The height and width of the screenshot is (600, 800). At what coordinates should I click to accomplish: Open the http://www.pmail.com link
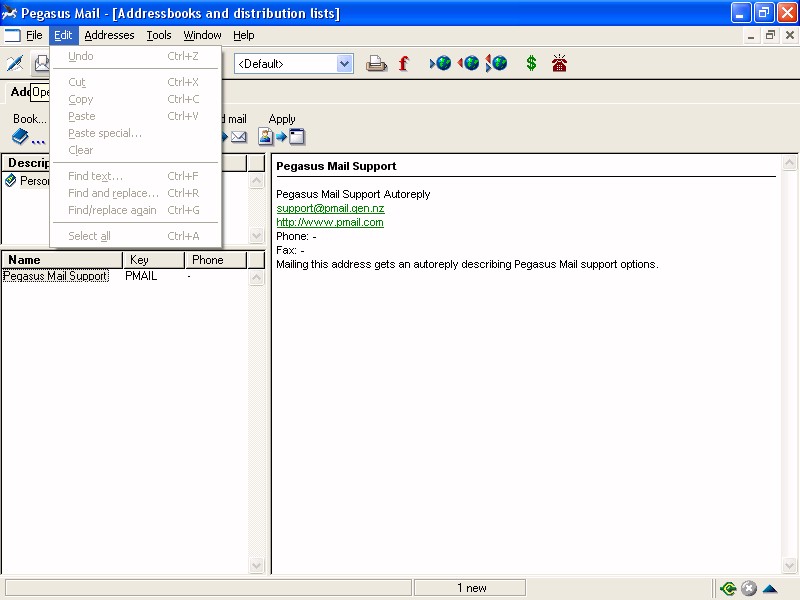[330, 222]
